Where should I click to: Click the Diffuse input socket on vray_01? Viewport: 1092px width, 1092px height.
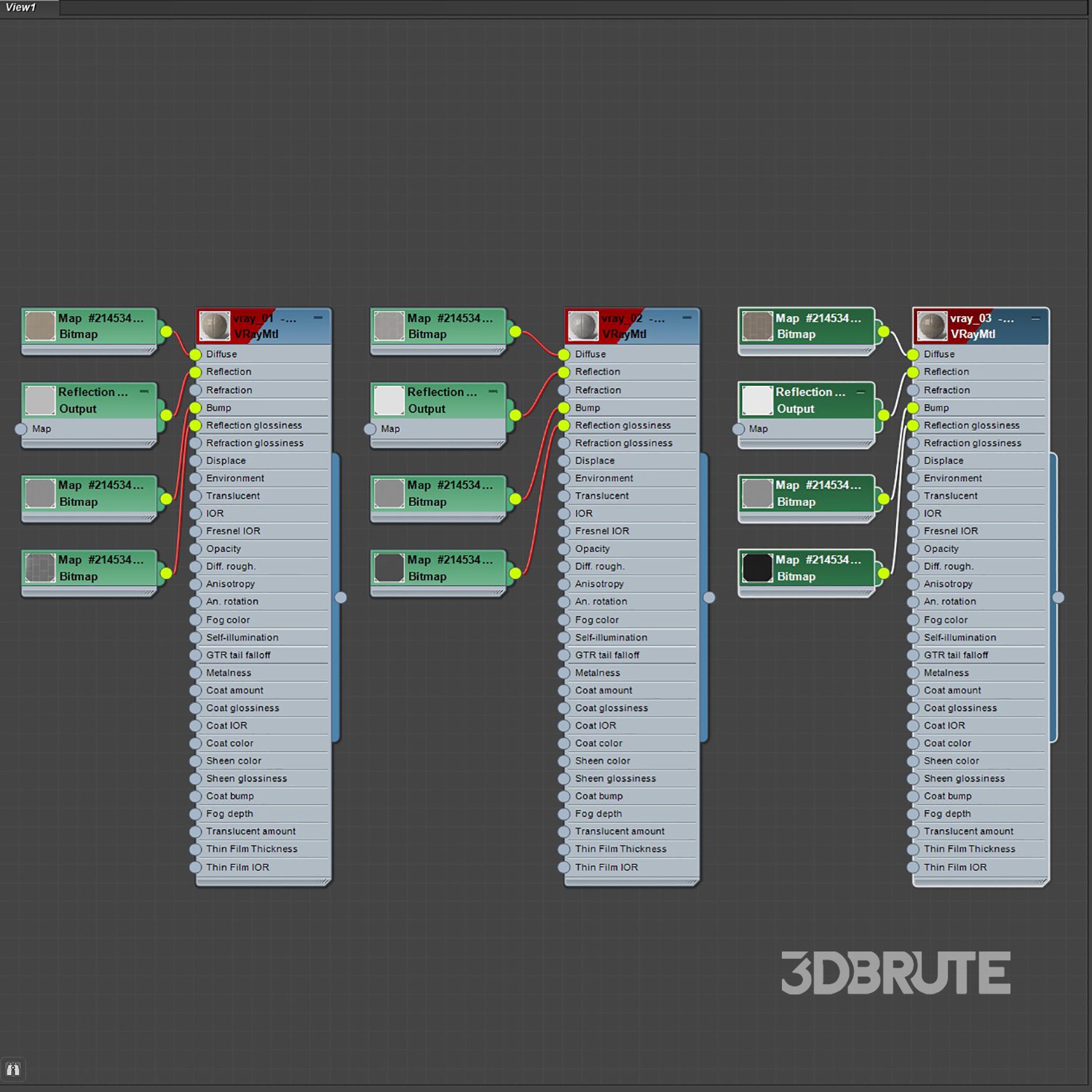pyautogui.click(x=195, y=355)
